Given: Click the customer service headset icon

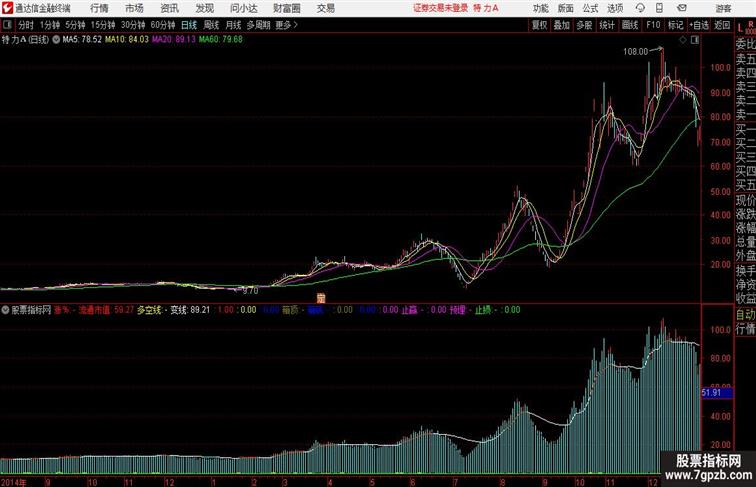Looking at the screenshot, I should [640, 8].
